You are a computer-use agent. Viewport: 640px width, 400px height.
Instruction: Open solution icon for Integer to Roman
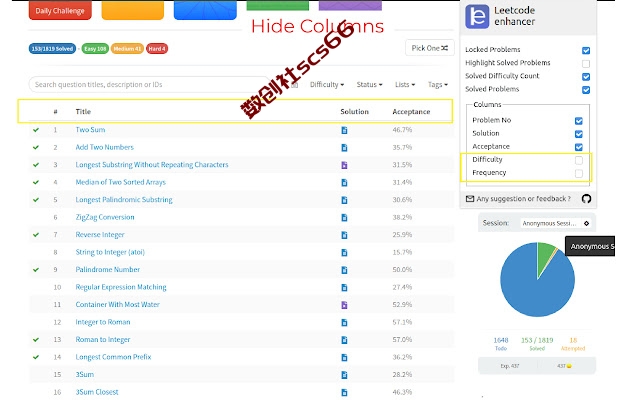pos(344,322)
